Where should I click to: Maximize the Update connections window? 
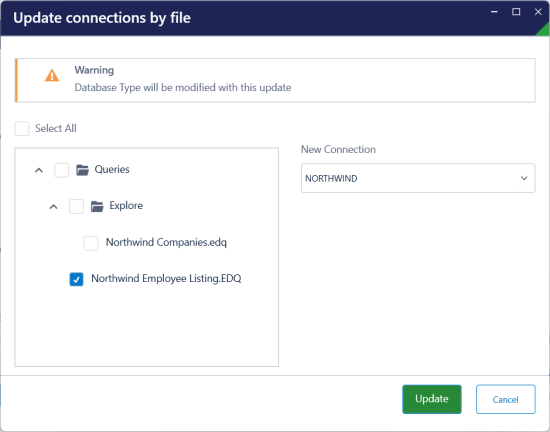pyautogui.click(x=516, y=12)
